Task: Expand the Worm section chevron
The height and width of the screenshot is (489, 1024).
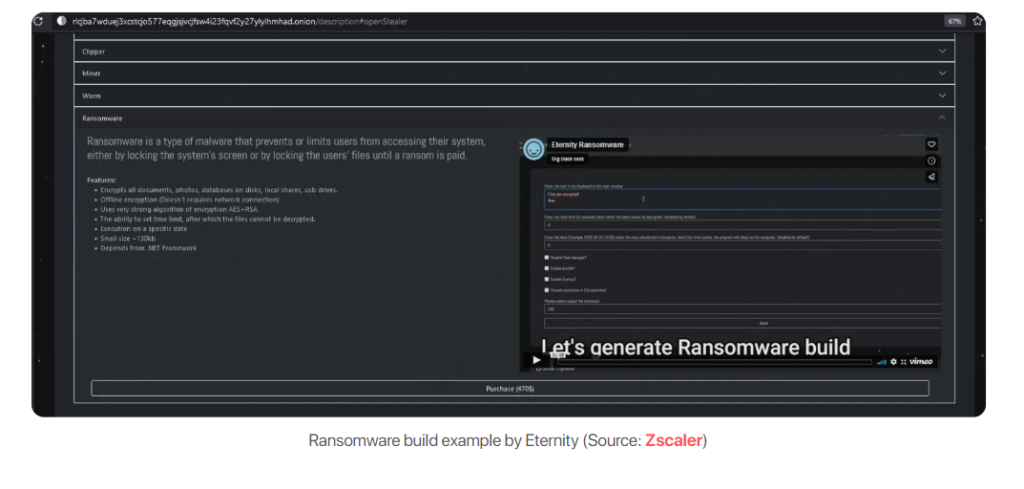Action: coord(942,95)
